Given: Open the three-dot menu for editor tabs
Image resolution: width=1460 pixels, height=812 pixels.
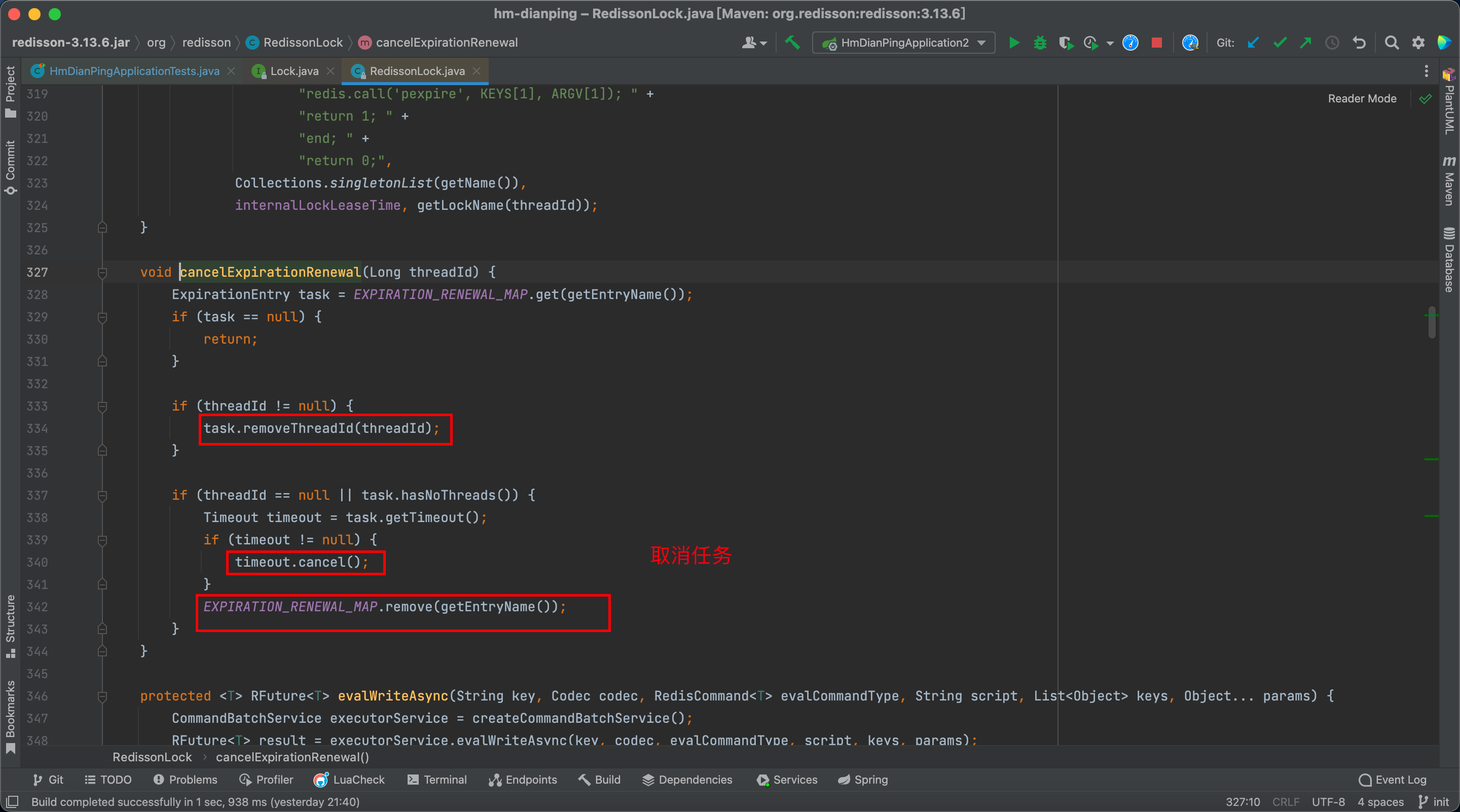Looking at the screenshot, I should pyautogui.click(x=1426, y=71).
